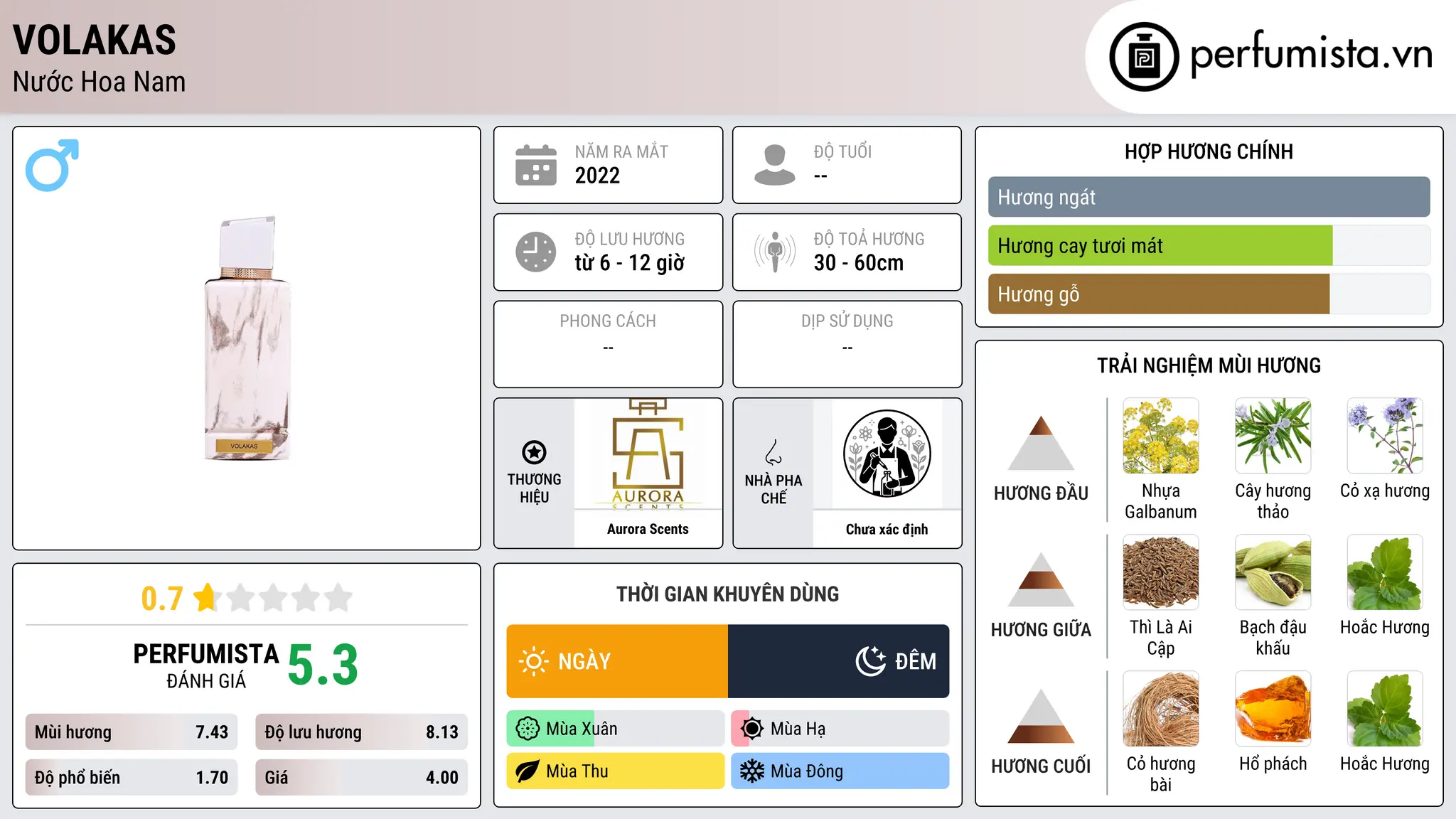
Task: Click the Chưa xác định perfumer label
Action: (887, 529)
